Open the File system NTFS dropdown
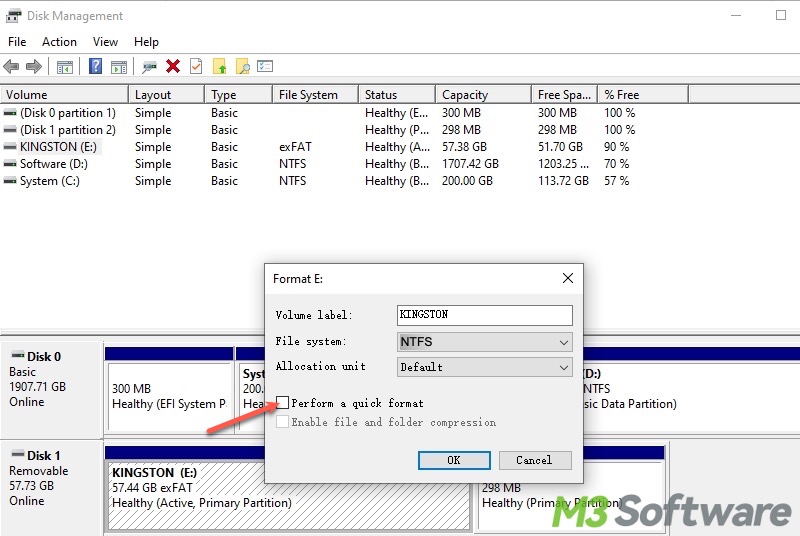The image size is (800, 536). click(x=485, y=342)
